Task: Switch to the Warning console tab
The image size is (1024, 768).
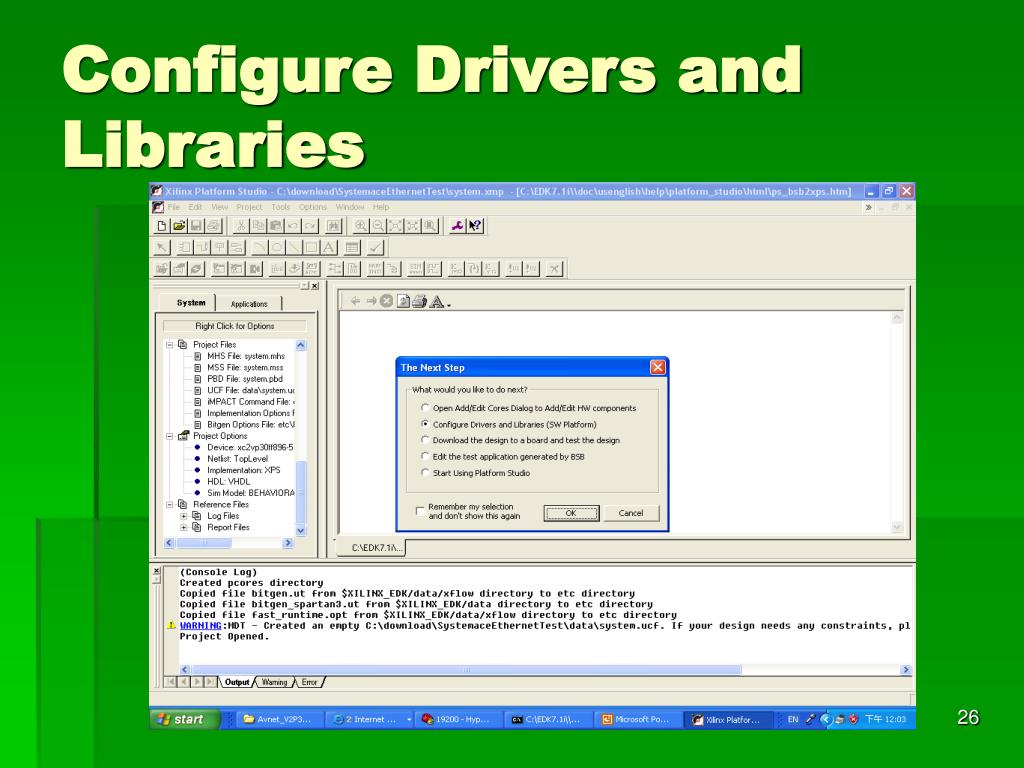Action: (x=274, y=682)
